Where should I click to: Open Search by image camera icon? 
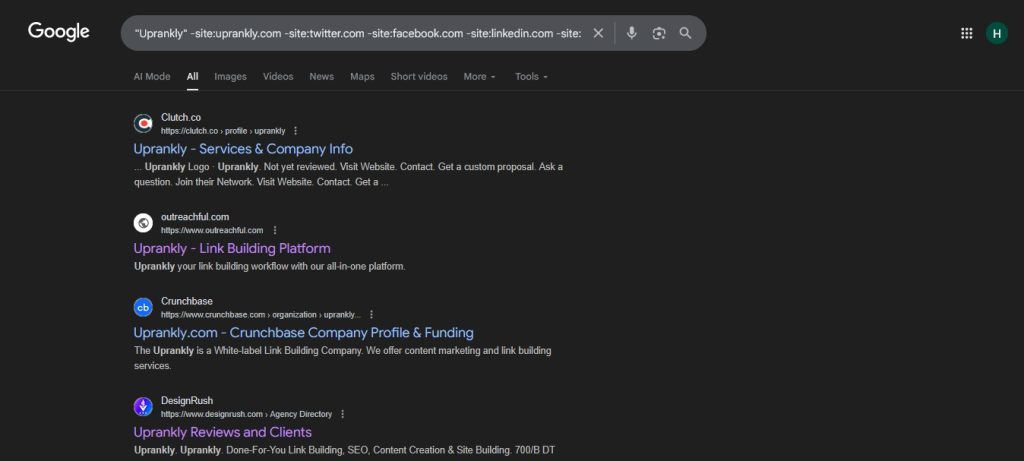(659, 33)
